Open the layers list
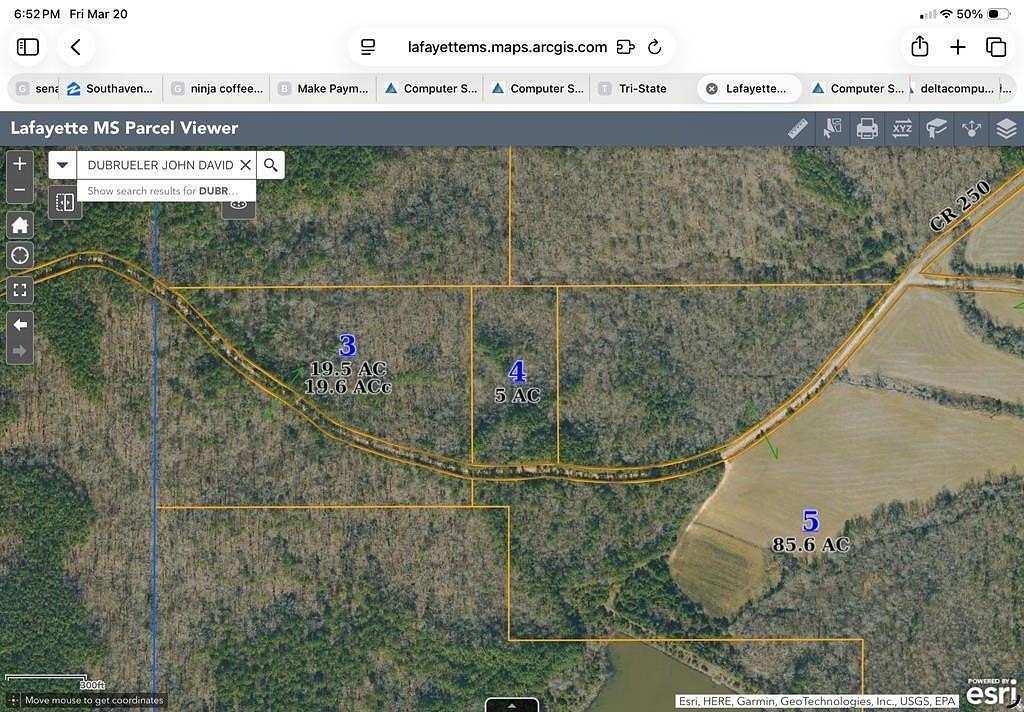This screenshot has width=1024, height=712. [x=1006, y=128]
